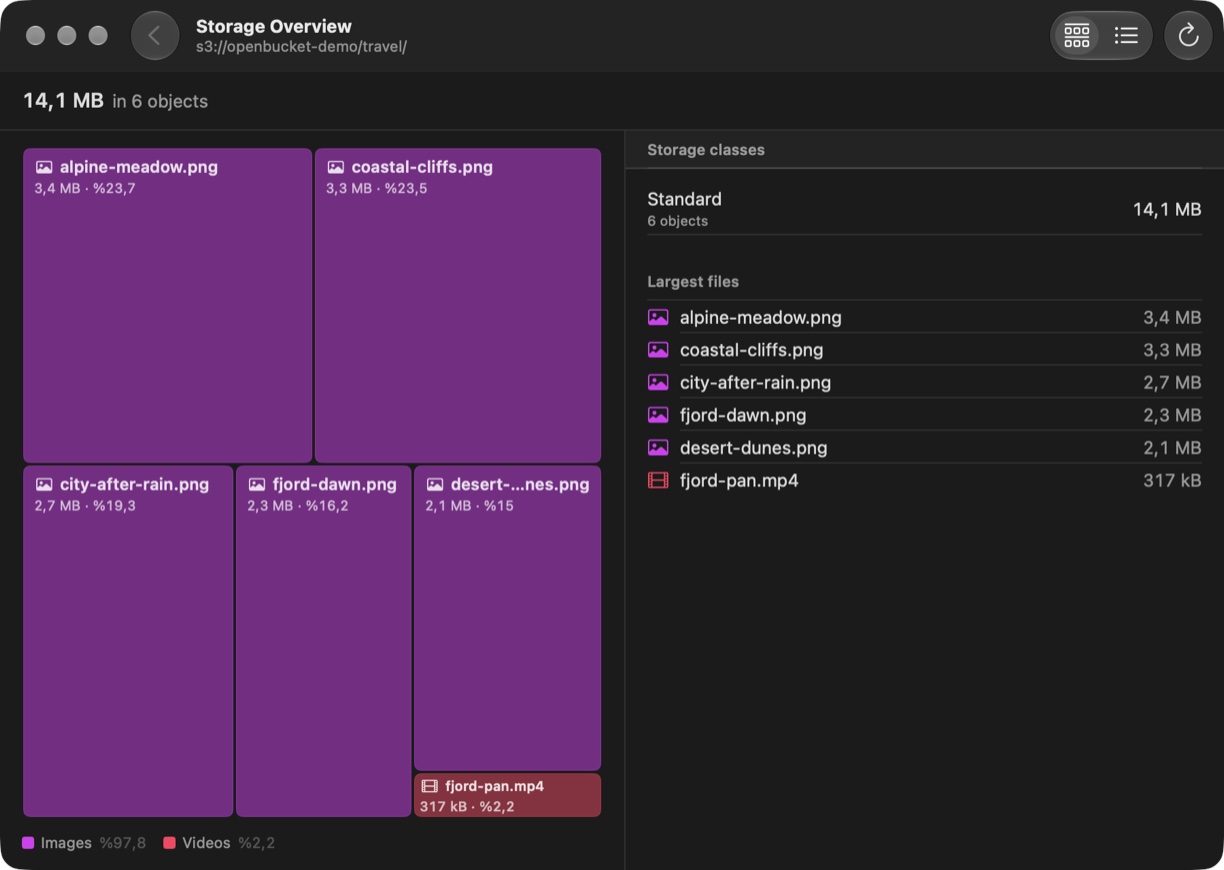
Task: Click image icon beside alpine-meadow.png in list
Action: pyautogui.click(x=658, y=317)
